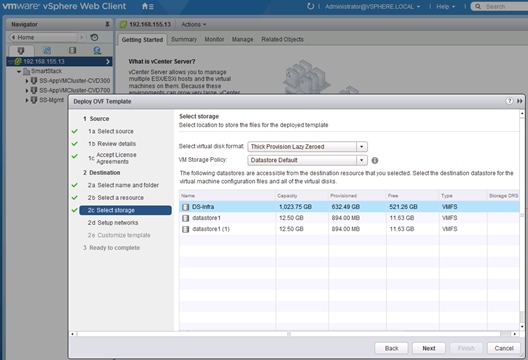The width and height of the screenshot is (528, 360).
Task: Select the datastore1 row name
Action: coord(206,218)
